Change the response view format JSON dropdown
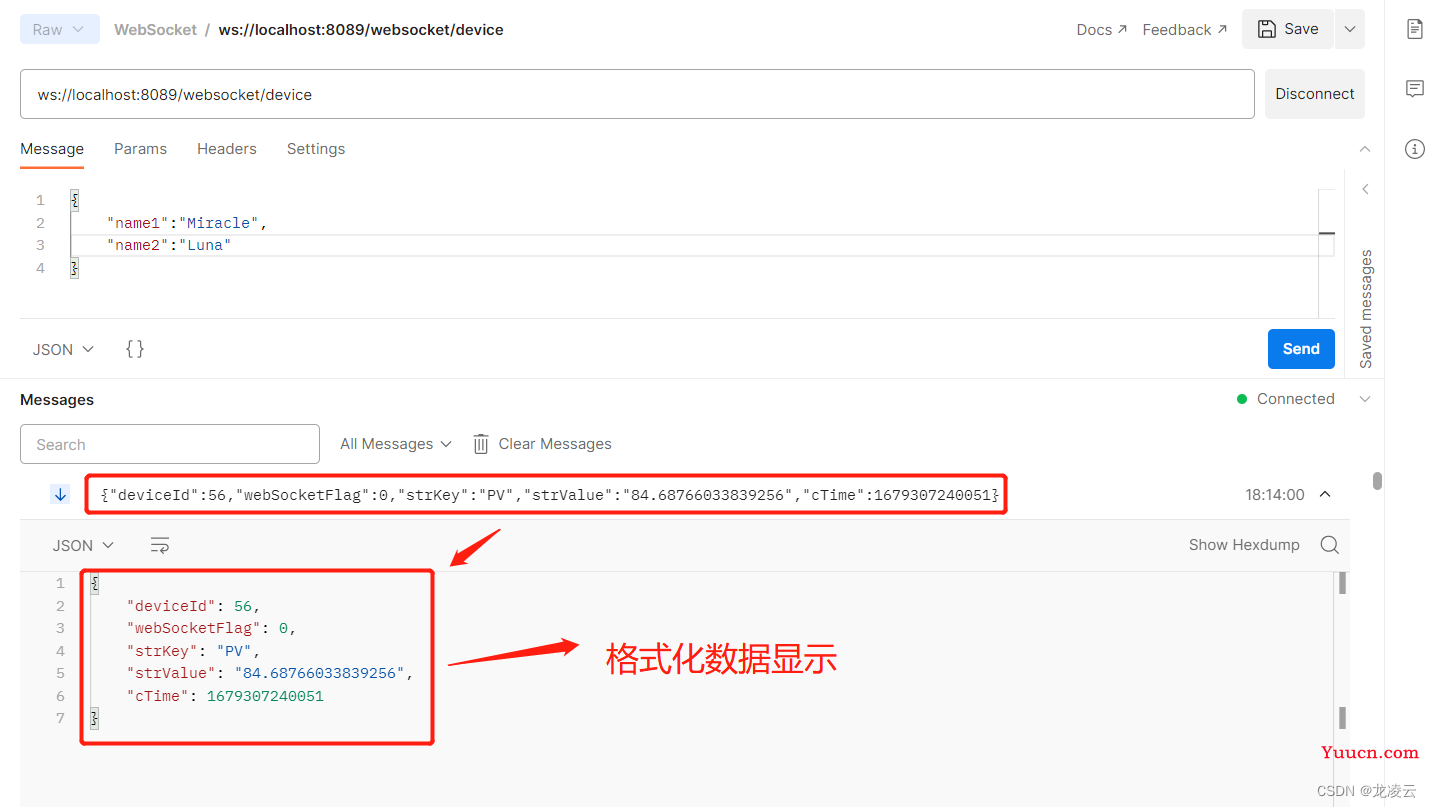 click(83, 545)
